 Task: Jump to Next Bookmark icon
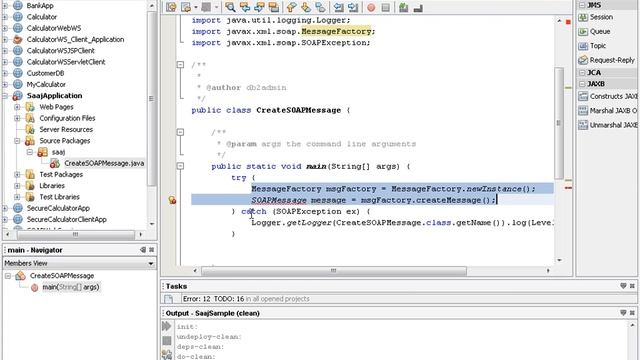point(306,7)
